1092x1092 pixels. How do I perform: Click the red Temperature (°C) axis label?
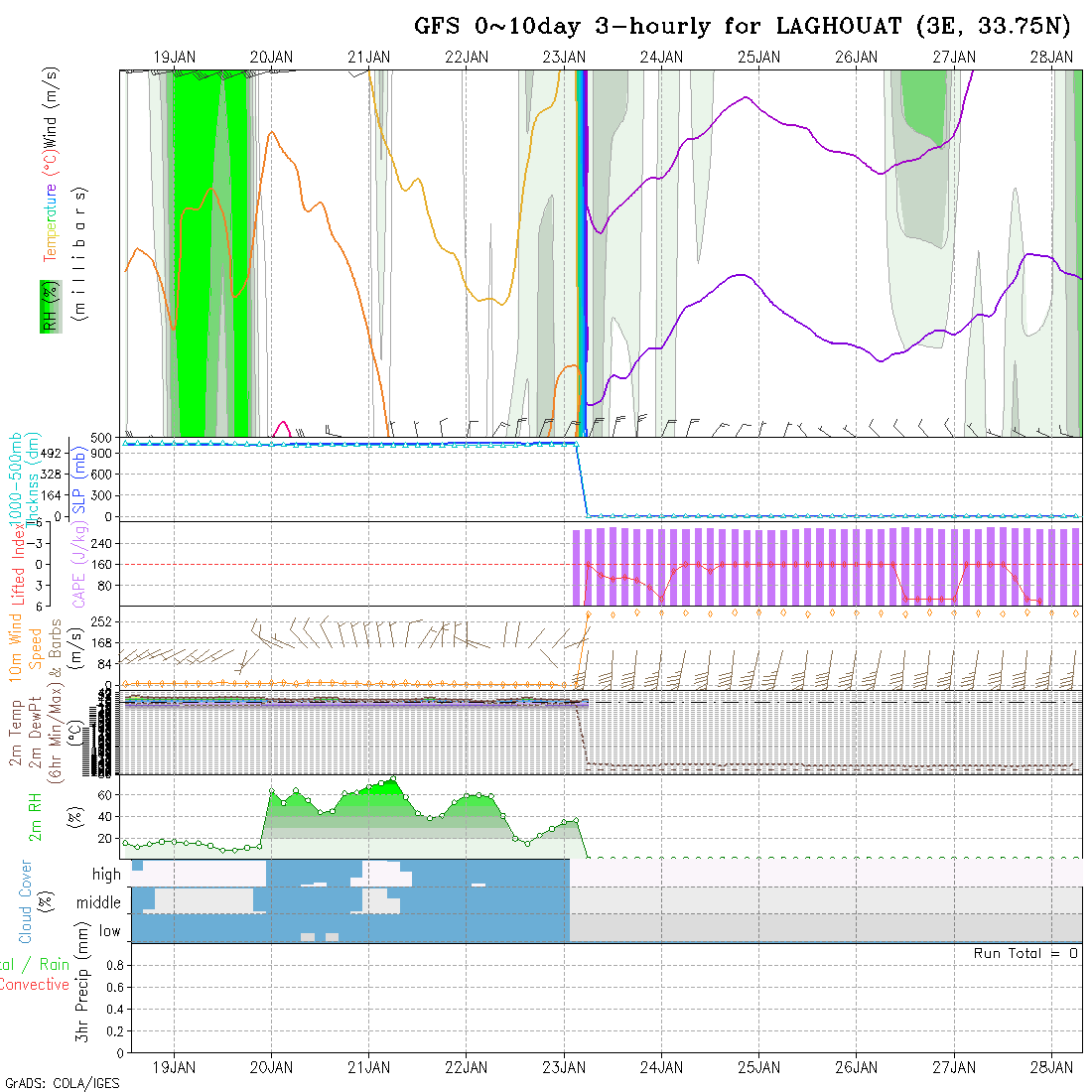[51, 206]
